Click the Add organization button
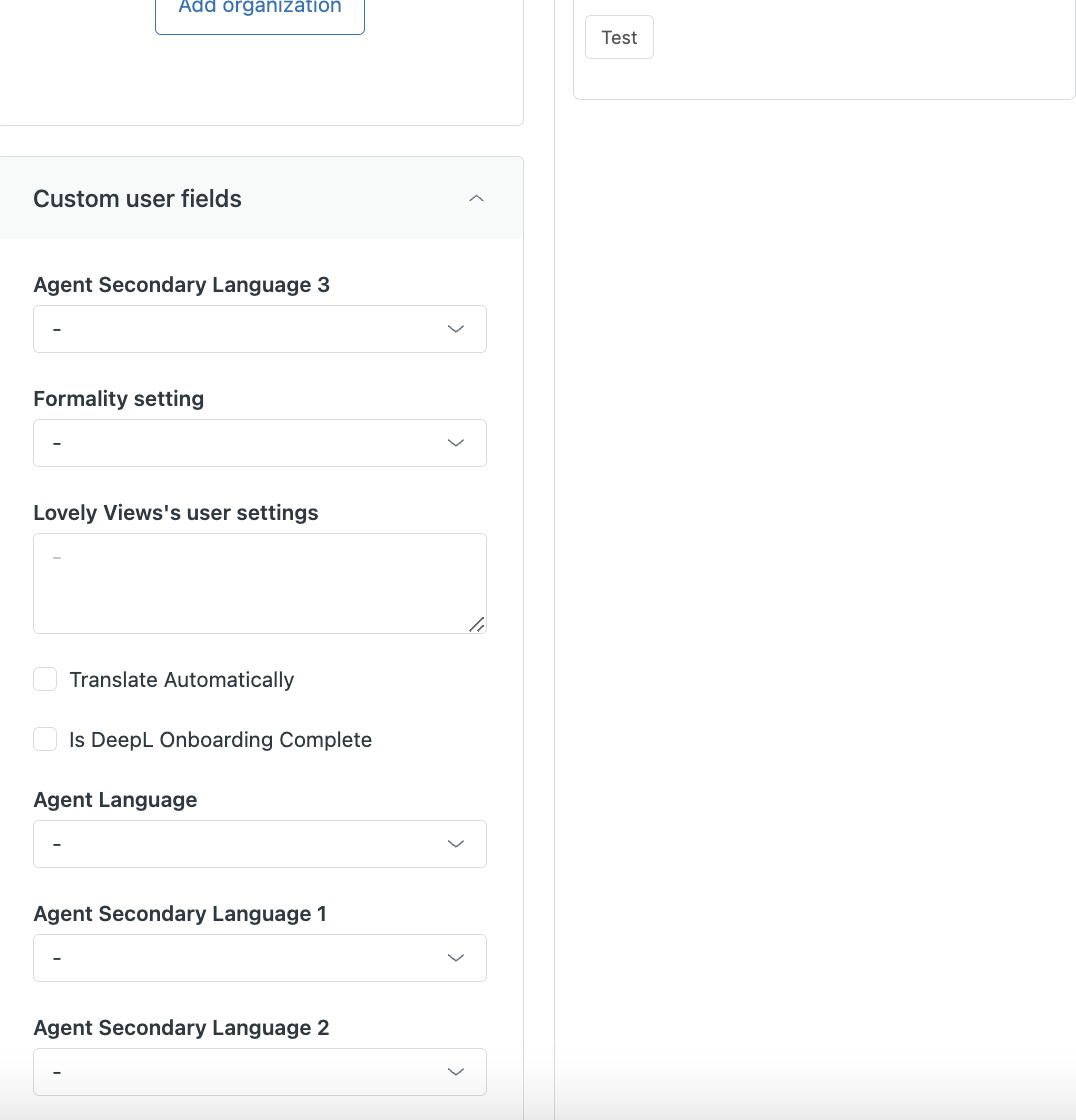The image size is (1076, 1120). 260,10
